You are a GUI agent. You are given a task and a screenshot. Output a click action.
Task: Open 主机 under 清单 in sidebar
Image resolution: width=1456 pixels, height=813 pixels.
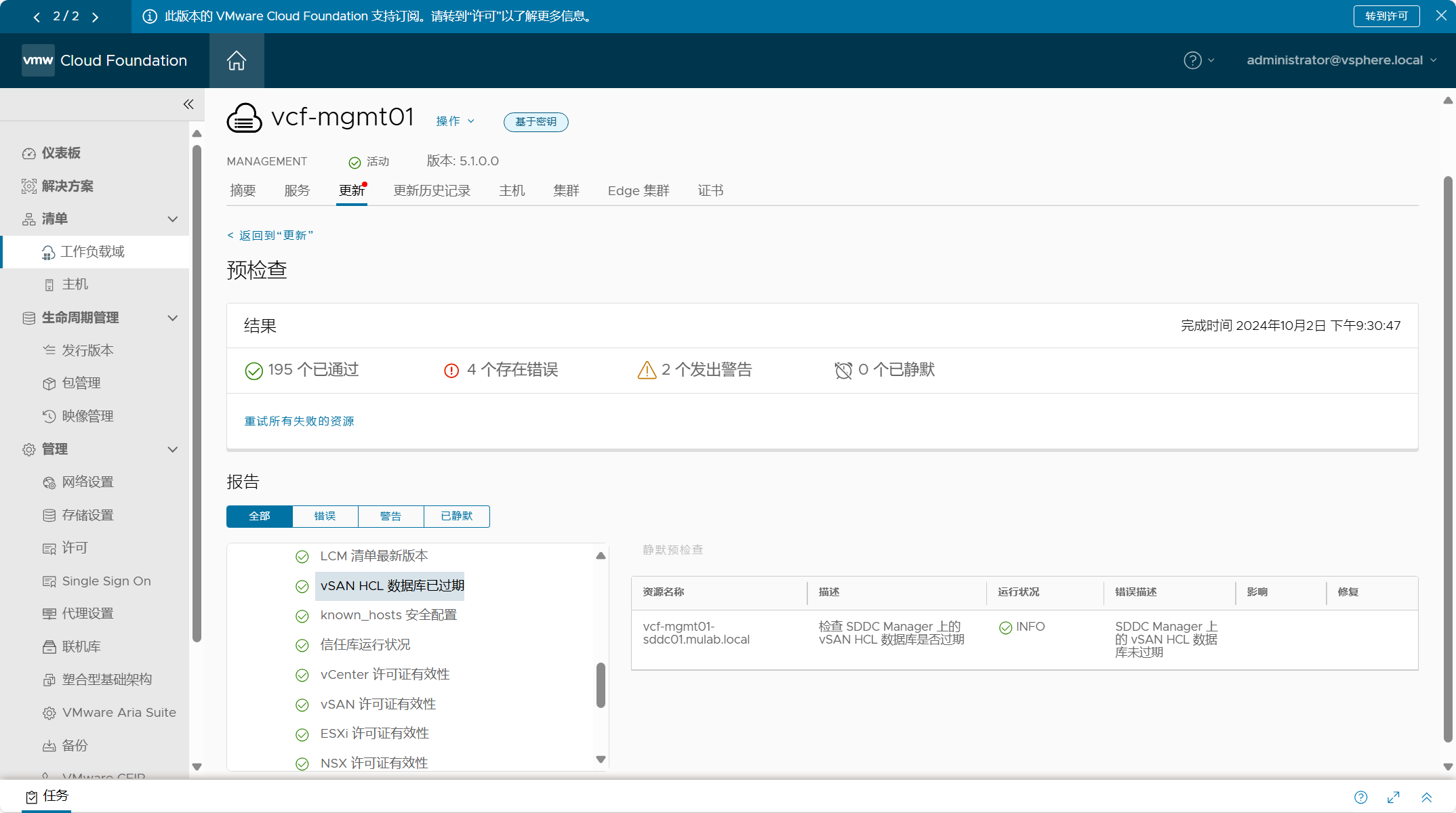(x=75, y=285)
